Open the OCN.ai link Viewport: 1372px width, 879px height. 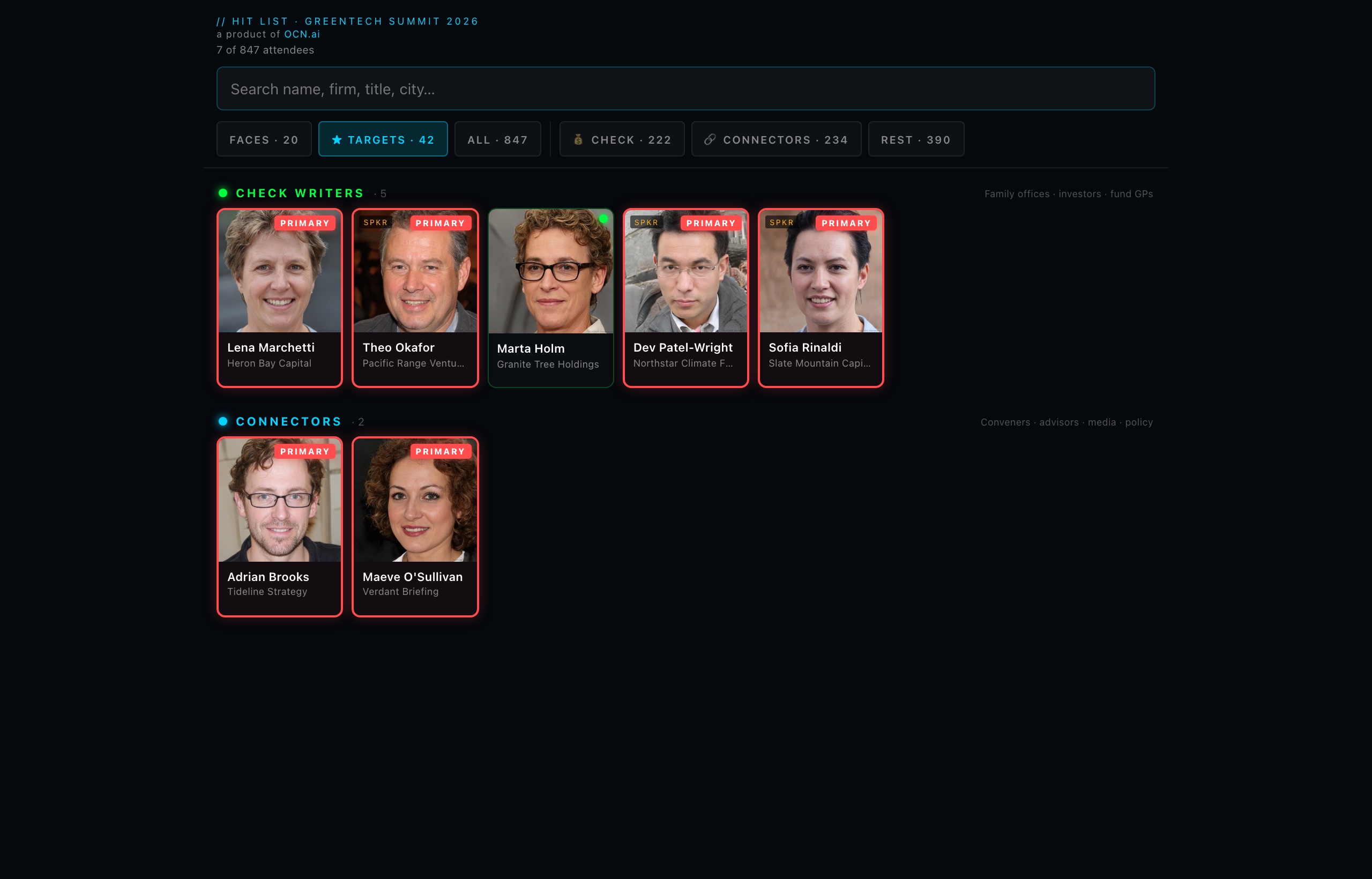302,34
